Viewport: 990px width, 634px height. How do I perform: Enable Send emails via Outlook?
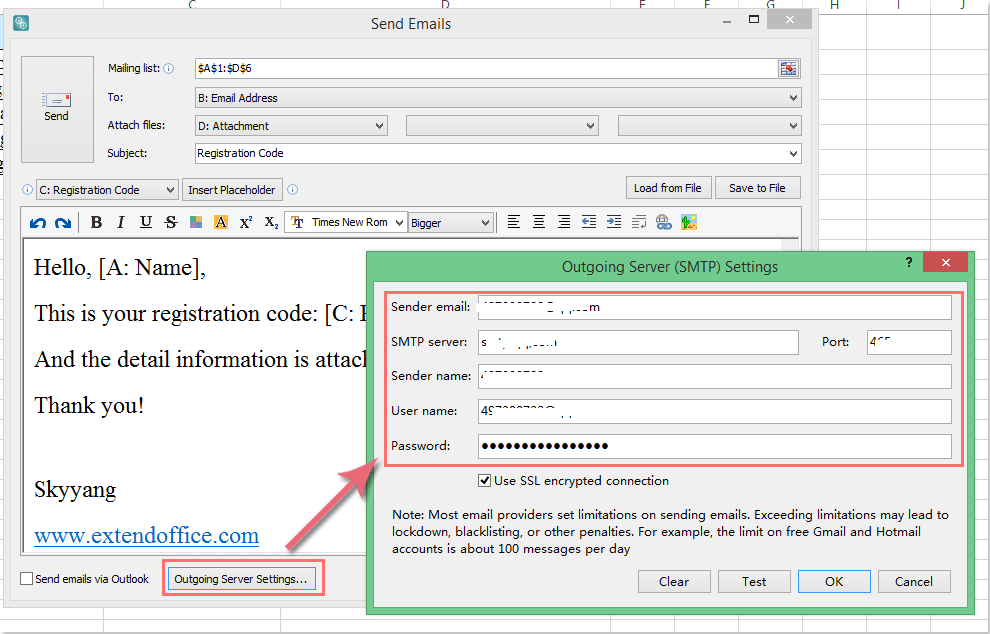click(x=25, y=579)
